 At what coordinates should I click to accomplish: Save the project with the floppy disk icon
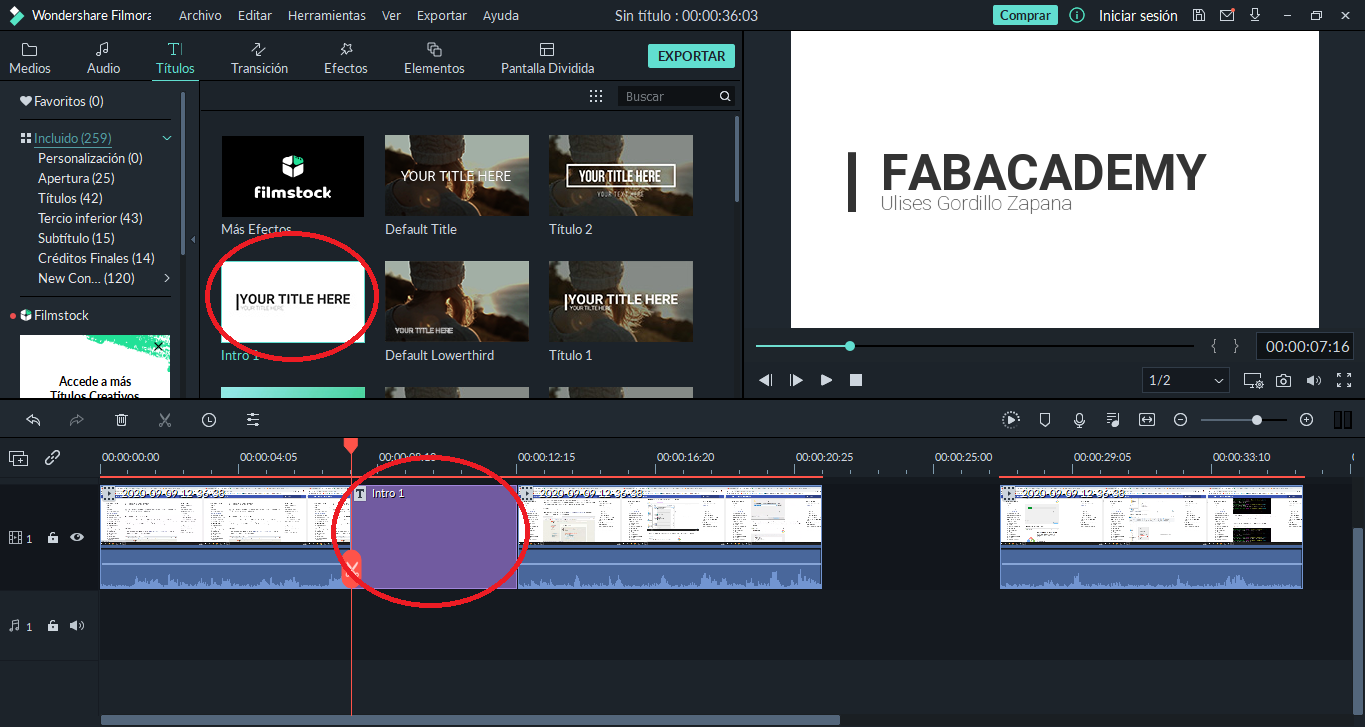pyautogui.click(x=1199, y=16)
